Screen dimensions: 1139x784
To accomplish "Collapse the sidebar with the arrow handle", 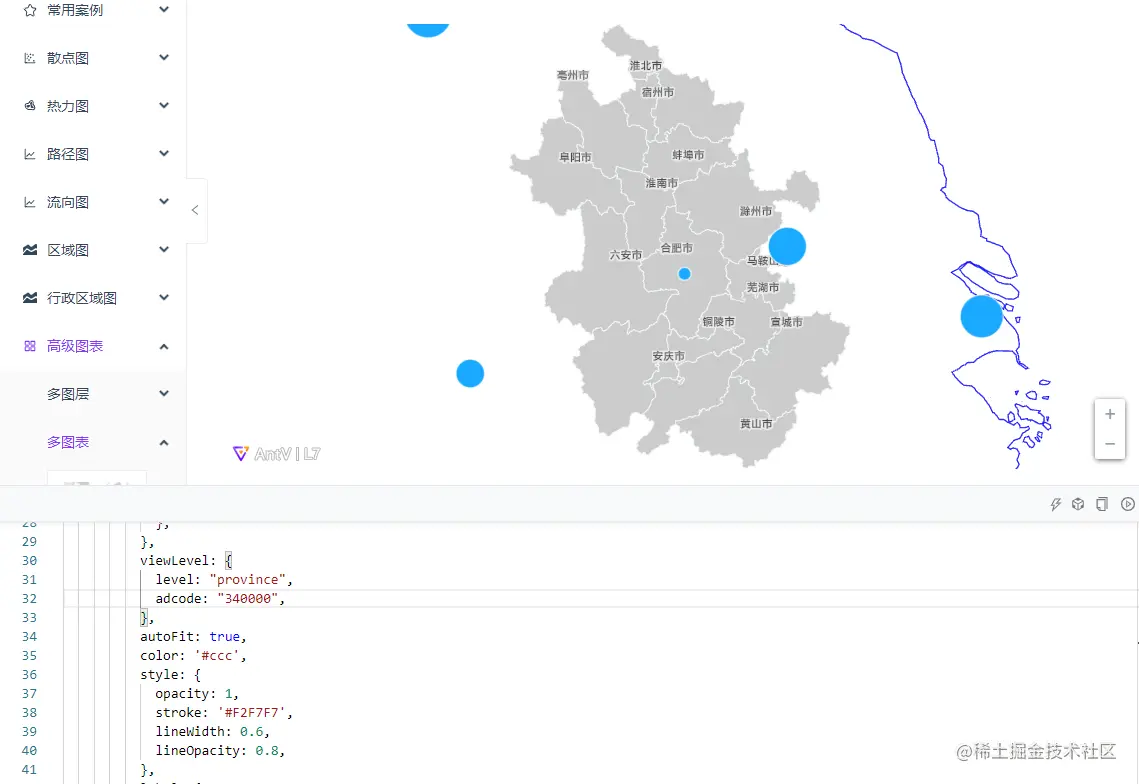I will tap(195, 210).
